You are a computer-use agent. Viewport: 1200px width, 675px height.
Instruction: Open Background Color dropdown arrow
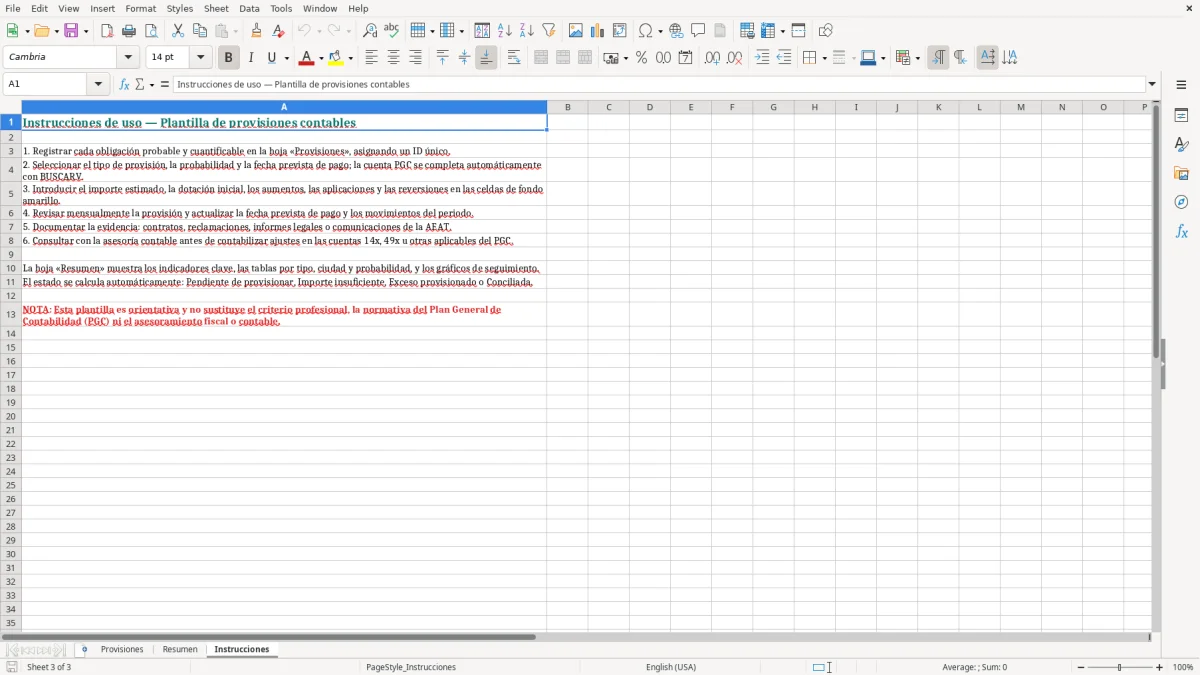pyautogui.click(x=351, y=59)
